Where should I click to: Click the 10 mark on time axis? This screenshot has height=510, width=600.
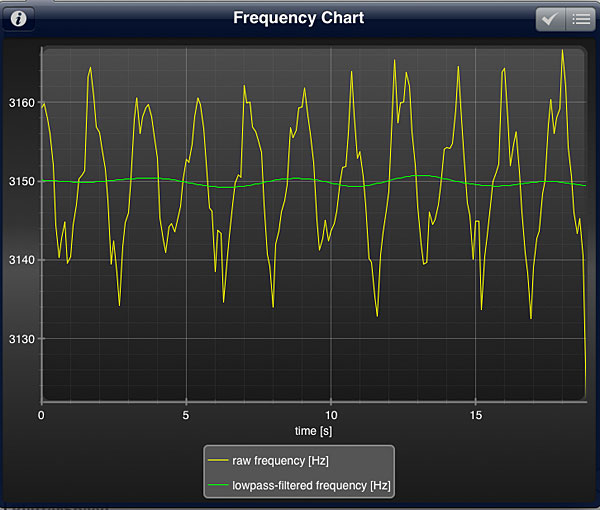point(331,414)
